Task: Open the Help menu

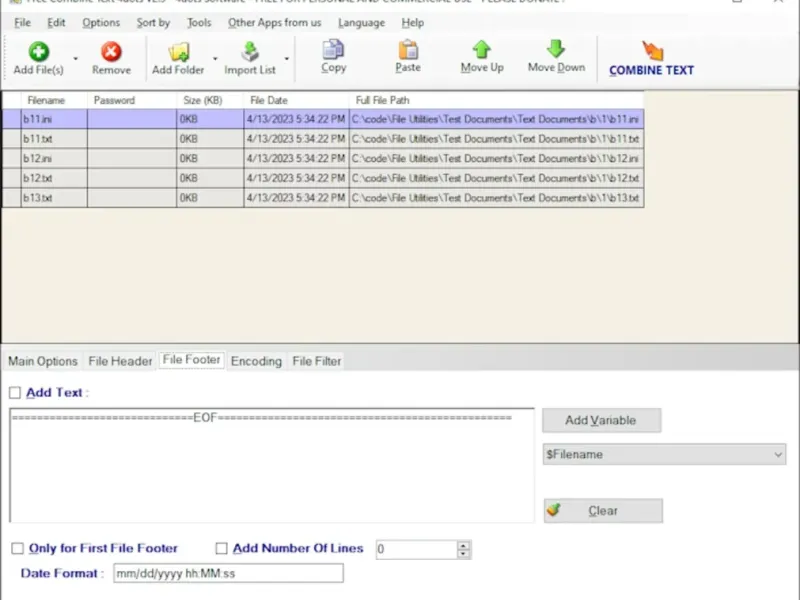Action: click(412, 22)
